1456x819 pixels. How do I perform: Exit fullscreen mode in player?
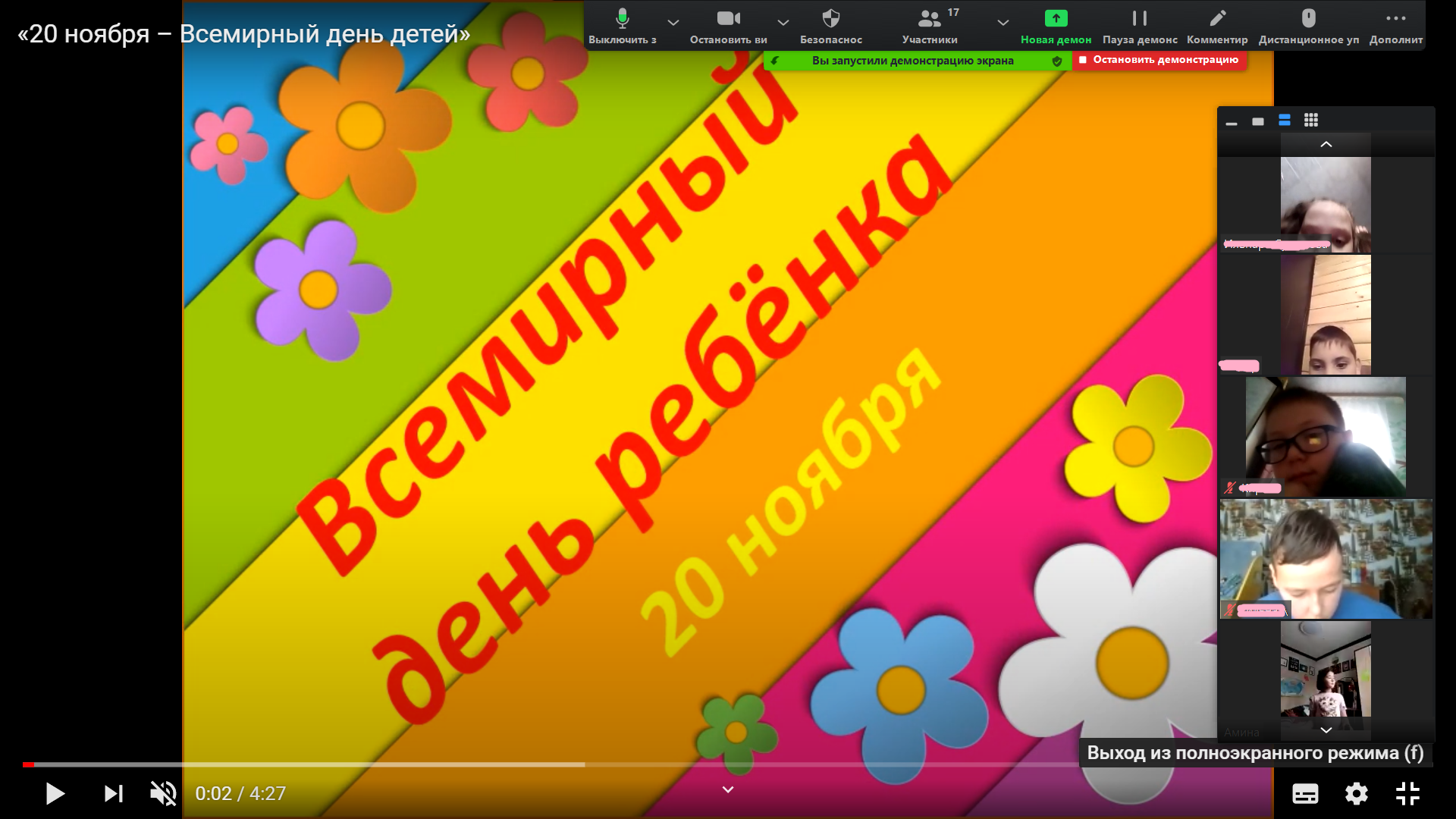(1407, 794)
